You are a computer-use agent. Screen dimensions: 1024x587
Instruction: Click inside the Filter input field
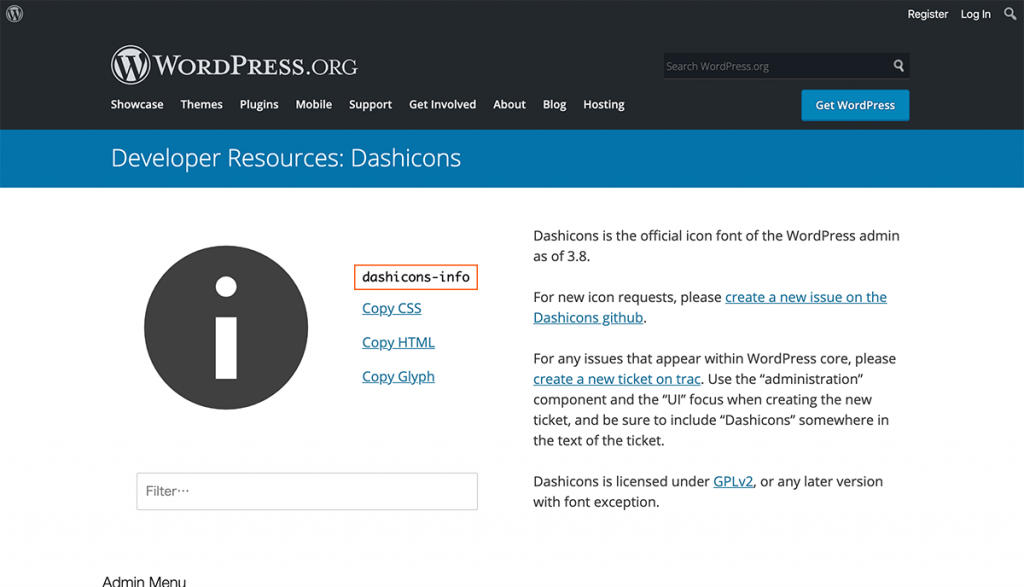click(306, 491)
